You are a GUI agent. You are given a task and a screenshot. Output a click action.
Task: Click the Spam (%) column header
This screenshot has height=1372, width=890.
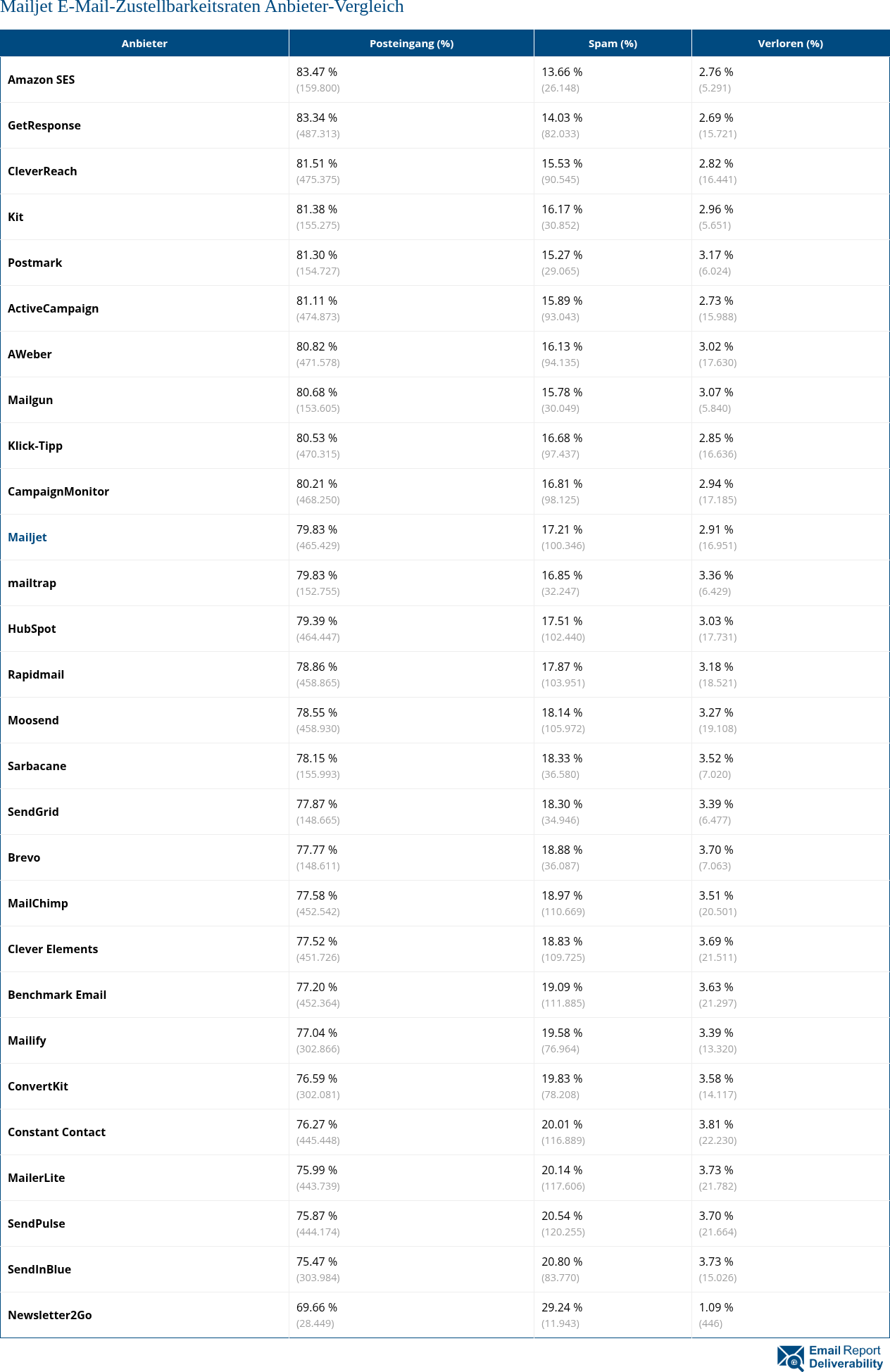(x=613, y=44)
